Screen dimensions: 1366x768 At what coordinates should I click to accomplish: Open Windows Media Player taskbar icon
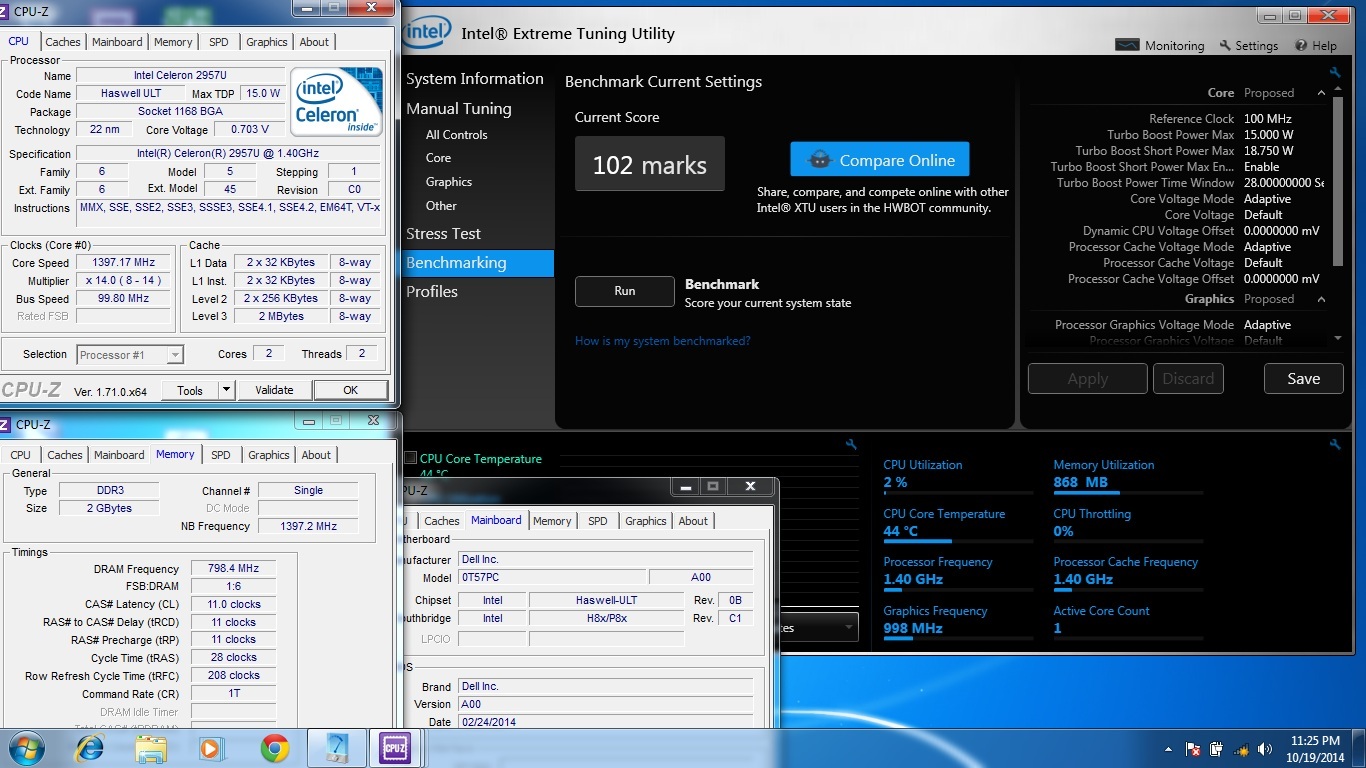211,748
